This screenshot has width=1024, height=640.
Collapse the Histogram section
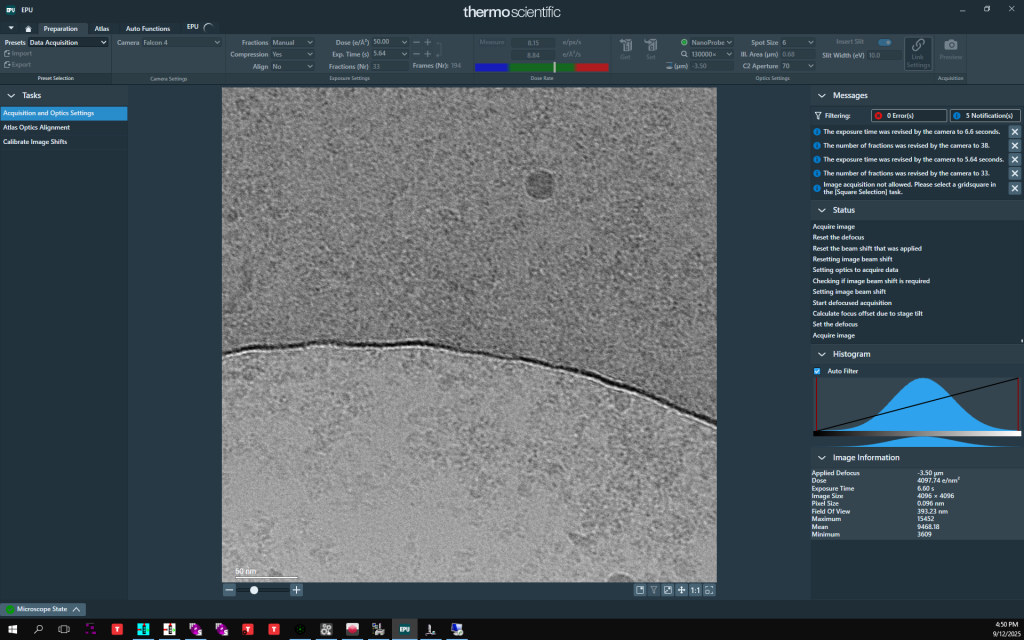[x=821, y=354]
